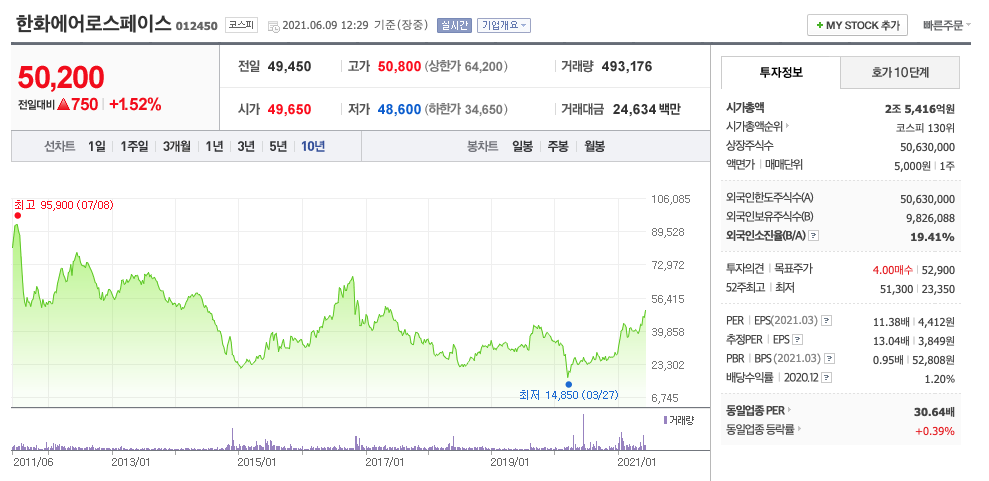
Task: Select the 1주일 line chart period
Action: tap(134, 146)
